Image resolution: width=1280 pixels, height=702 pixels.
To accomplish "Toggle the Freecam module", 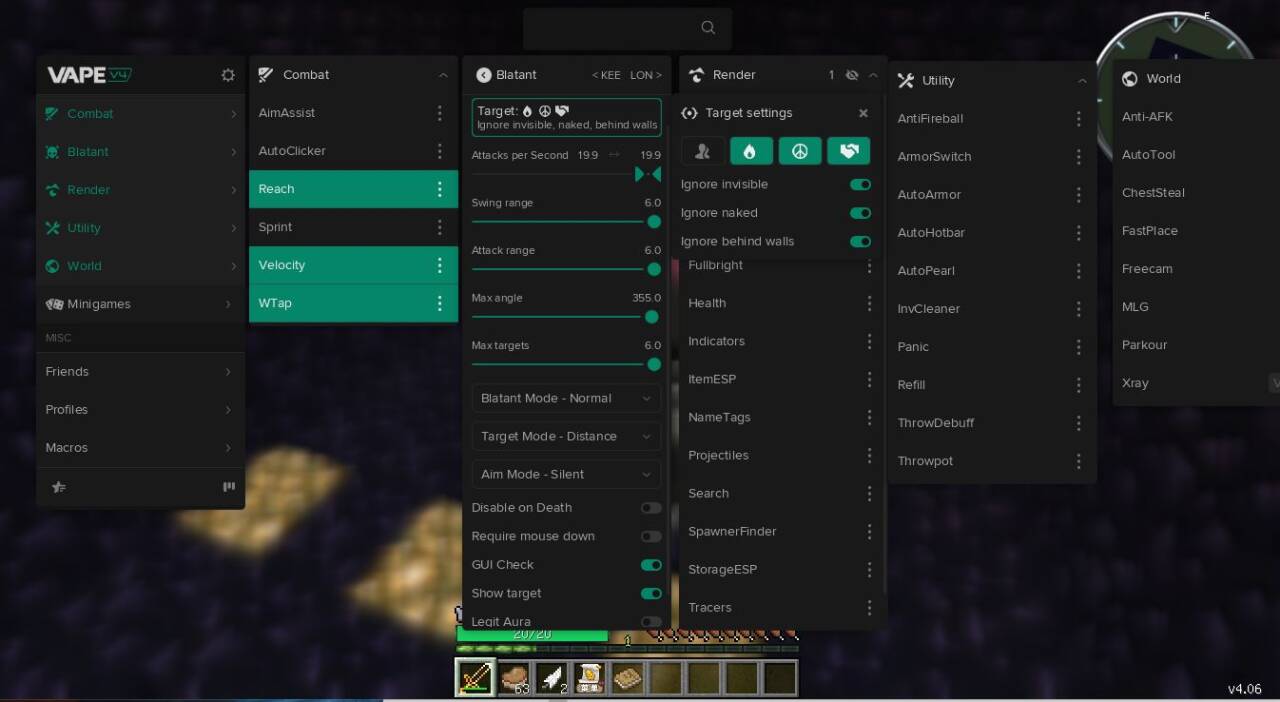I will (1196, 269).
